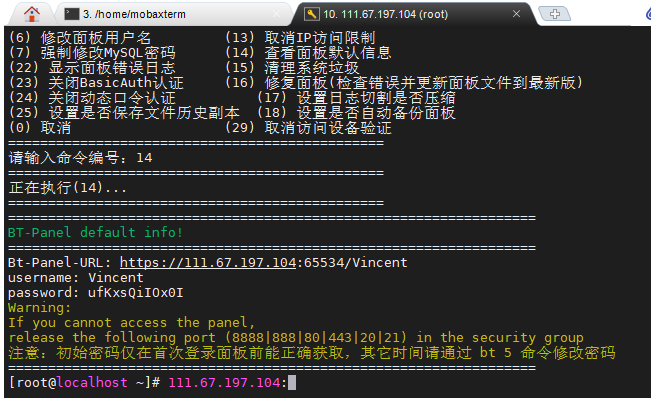Click menu option (18) 设置是否自动备份面板
The height and width of the screenshot is (398, 651).
tap(356, 112)
